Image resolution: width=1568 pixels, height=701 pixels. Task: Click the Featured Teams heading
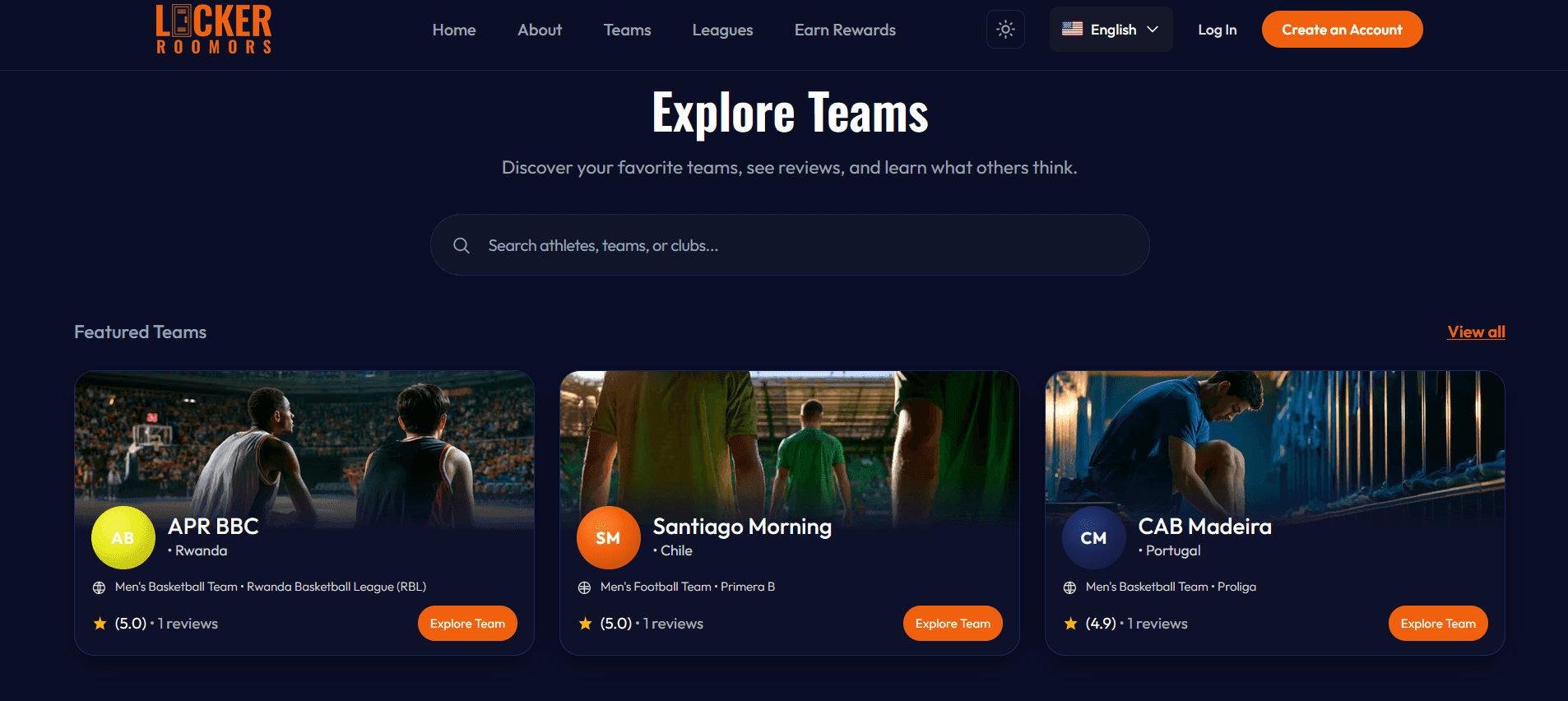[141, 332]
